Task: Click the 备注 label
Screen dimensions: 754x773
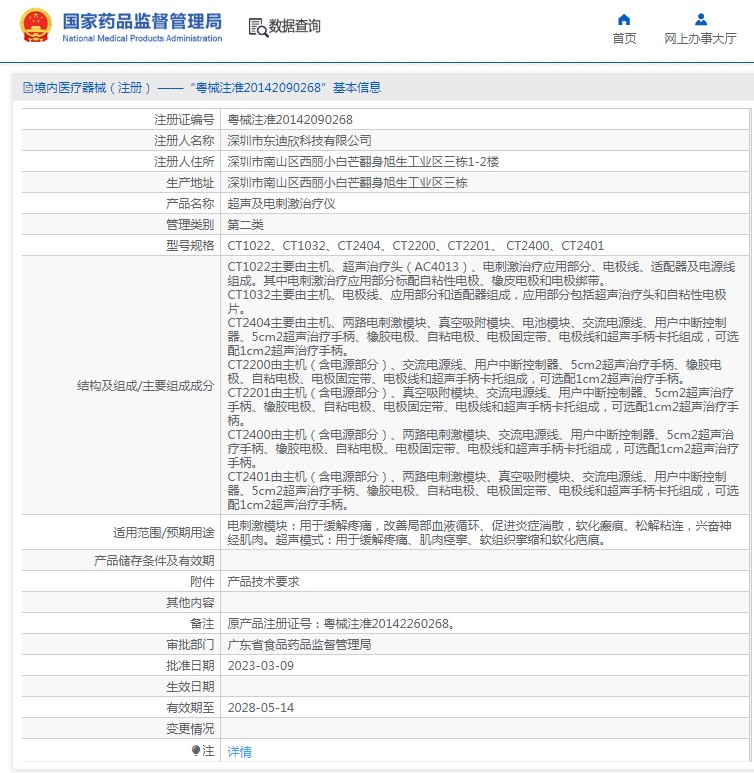Action: 202,624
